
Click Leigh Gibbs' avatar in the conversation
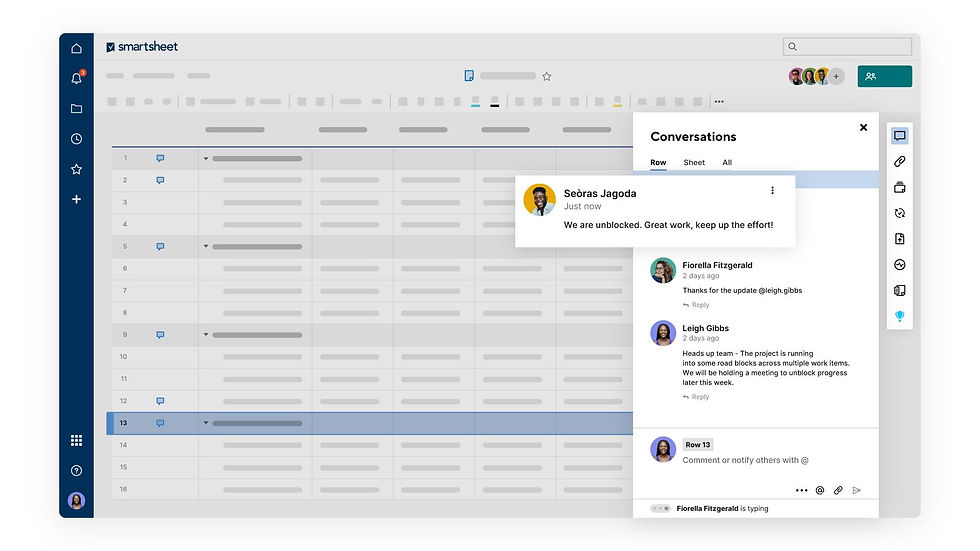tap(662, 333)
